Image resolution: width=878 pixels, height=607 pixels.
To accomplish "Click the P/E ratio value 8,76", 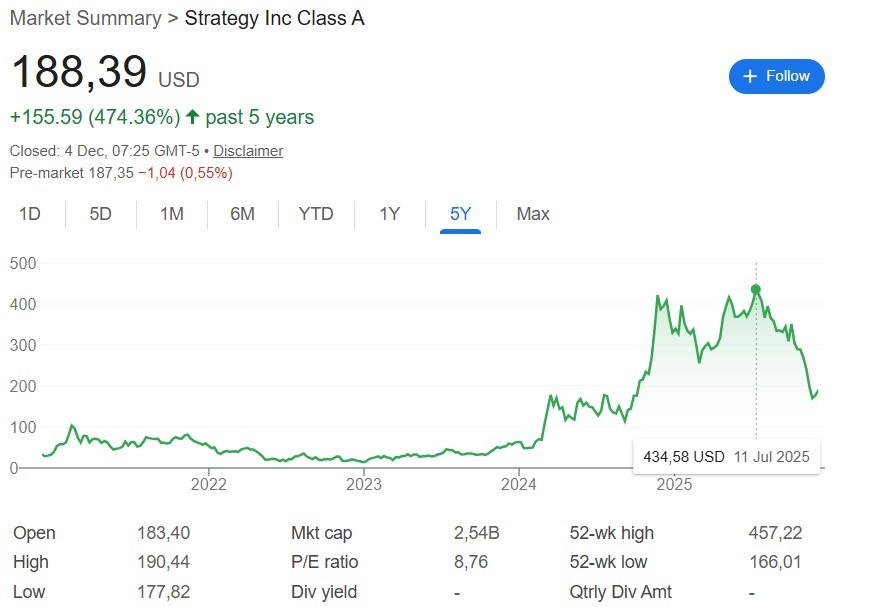I will point(470,562).
